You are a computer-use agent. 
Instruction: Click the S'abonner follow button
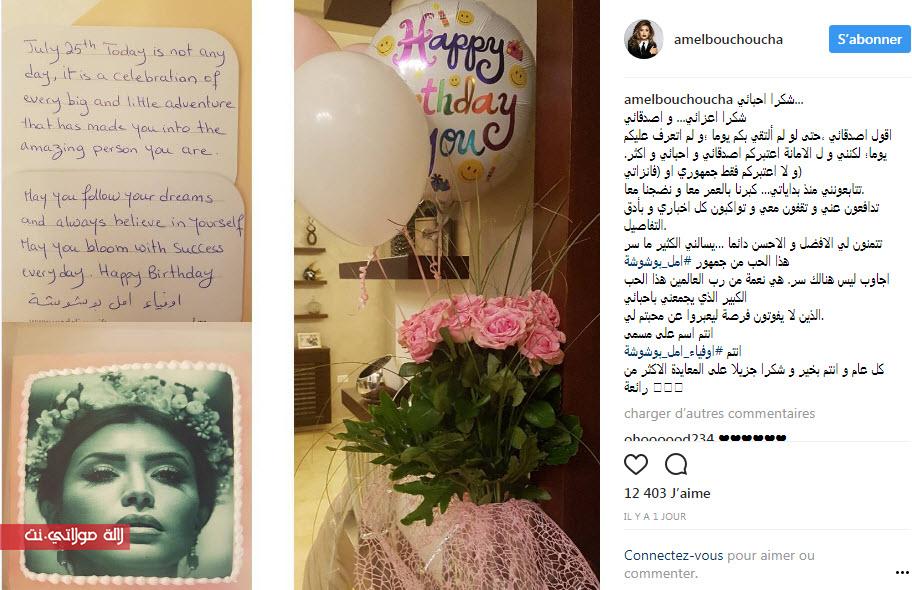[x=870, y=39]
